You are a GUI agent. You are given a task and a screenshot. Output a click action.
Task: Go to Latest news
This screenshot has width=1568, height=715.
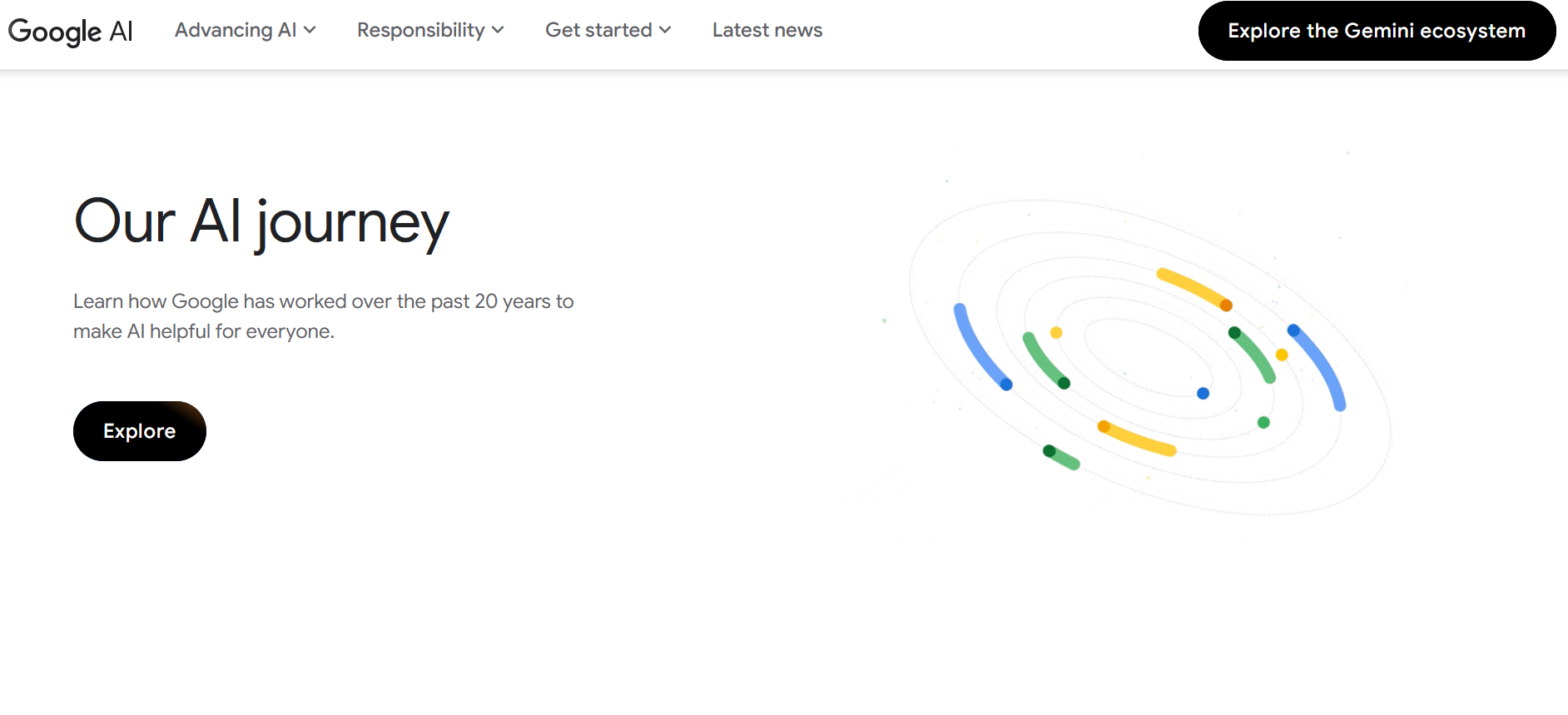point(767,30)
